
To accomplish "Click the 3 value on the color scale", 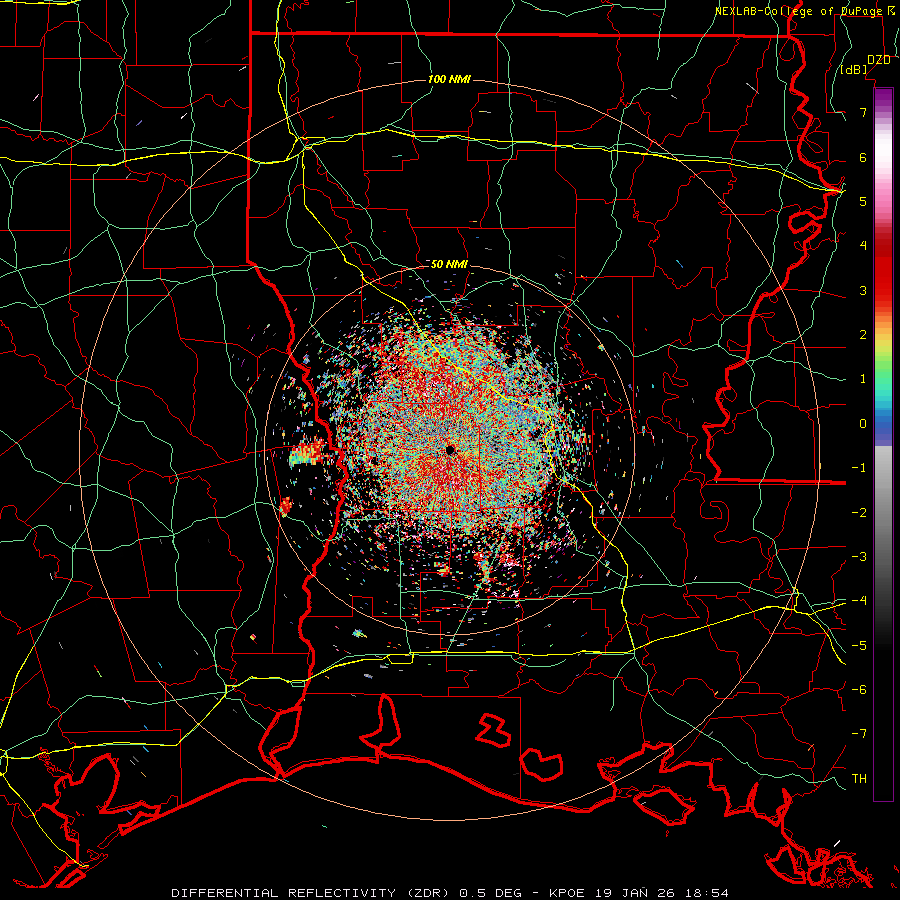I will [863, 290].
